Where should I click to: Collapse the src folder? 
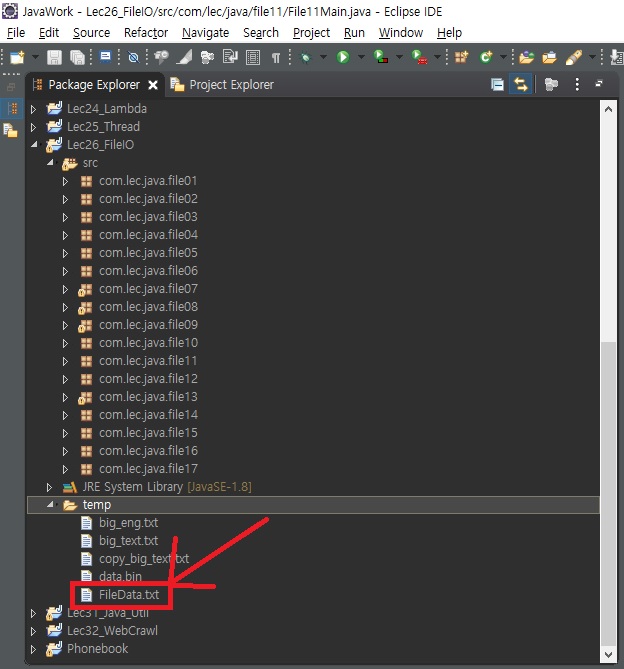pos(50,162)
